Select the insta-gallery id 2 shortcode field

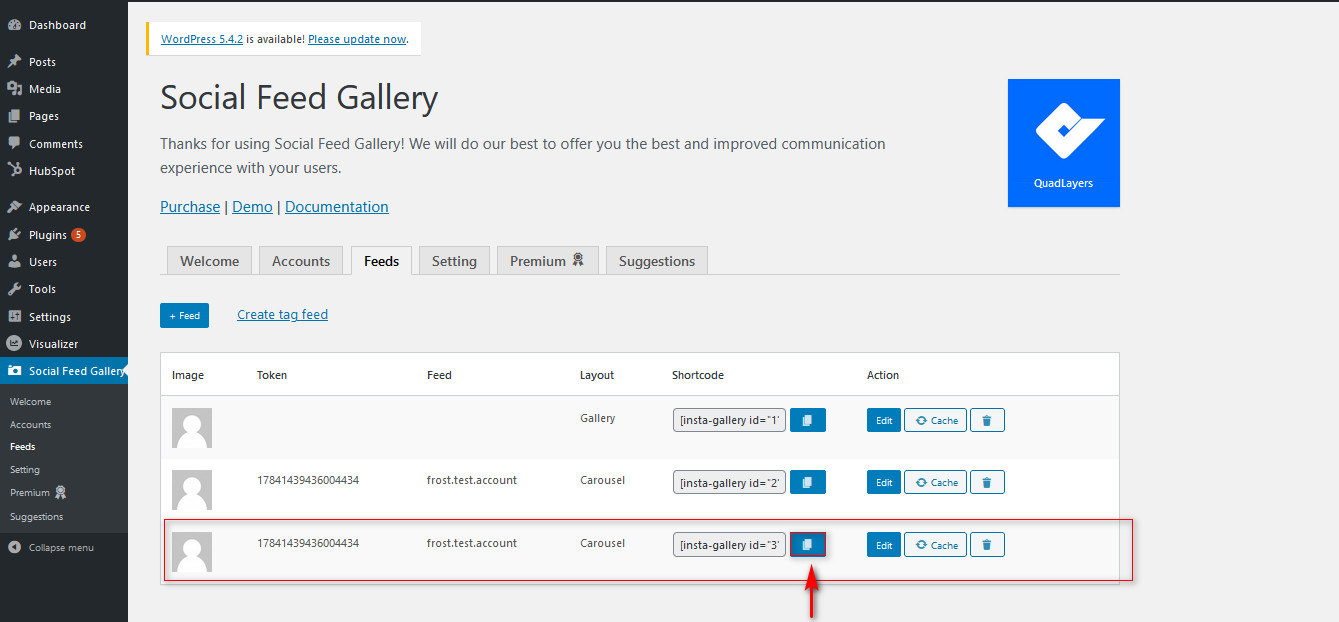coord(729,482)
